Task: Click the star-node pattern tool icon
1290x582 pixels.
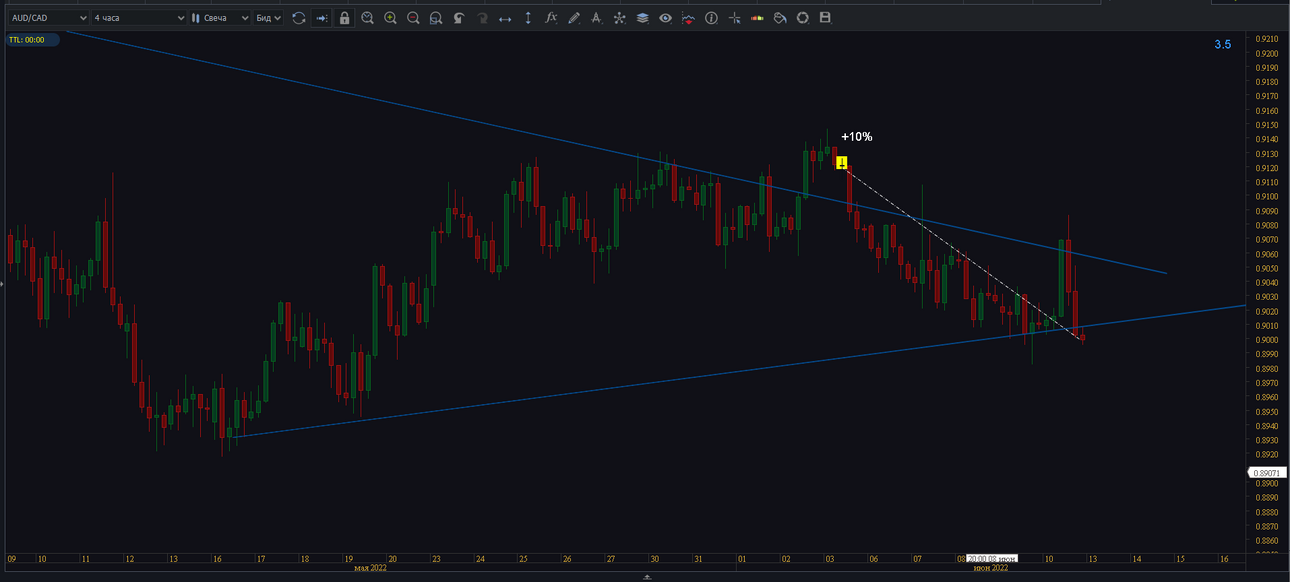Action: (620, 18)
